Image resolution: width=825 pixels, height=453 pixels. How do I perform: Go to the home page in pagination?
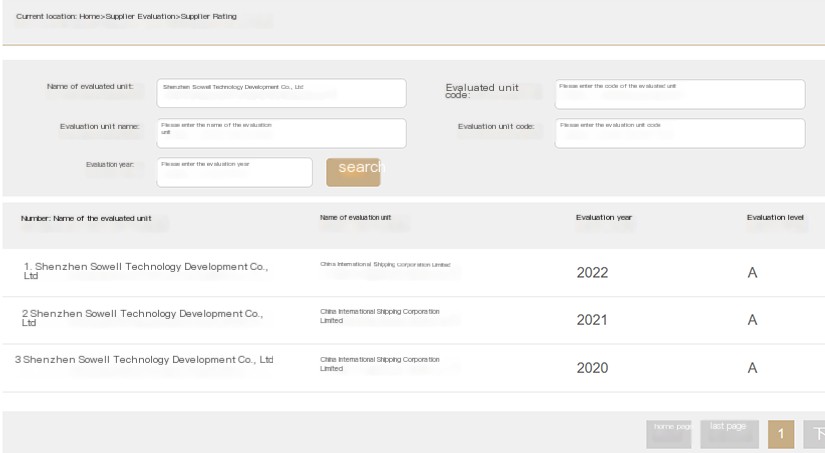click(x=669, y=433)
